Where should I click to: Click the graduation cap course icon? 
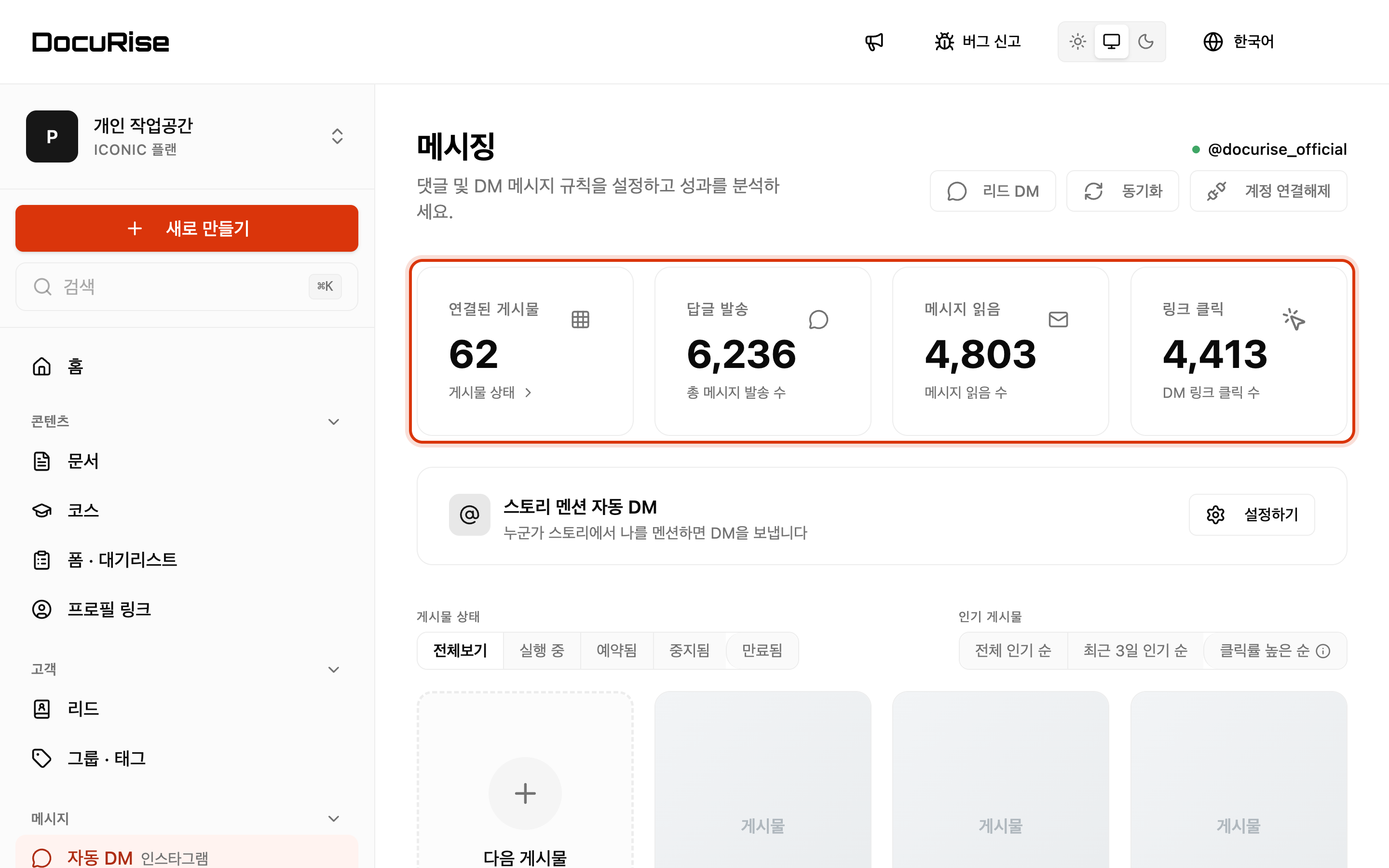(41, 510)
